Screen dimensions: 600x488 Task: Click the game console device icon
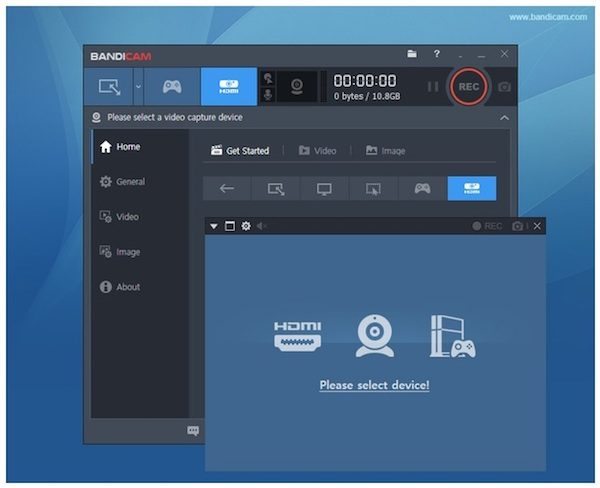coord(453,337)
